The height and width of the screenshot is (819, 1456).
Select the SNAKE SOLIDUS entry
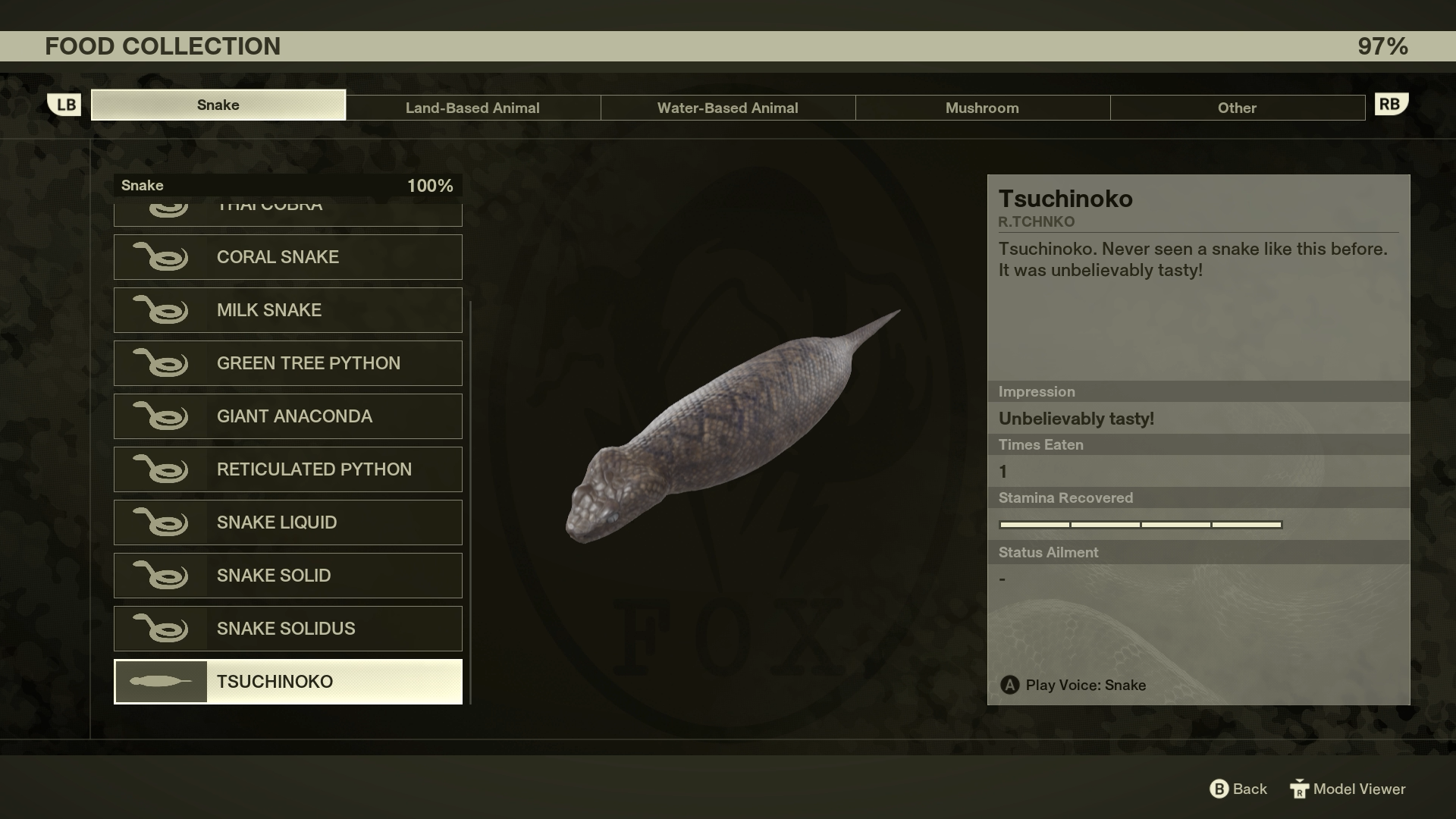[x=288, y=628]
